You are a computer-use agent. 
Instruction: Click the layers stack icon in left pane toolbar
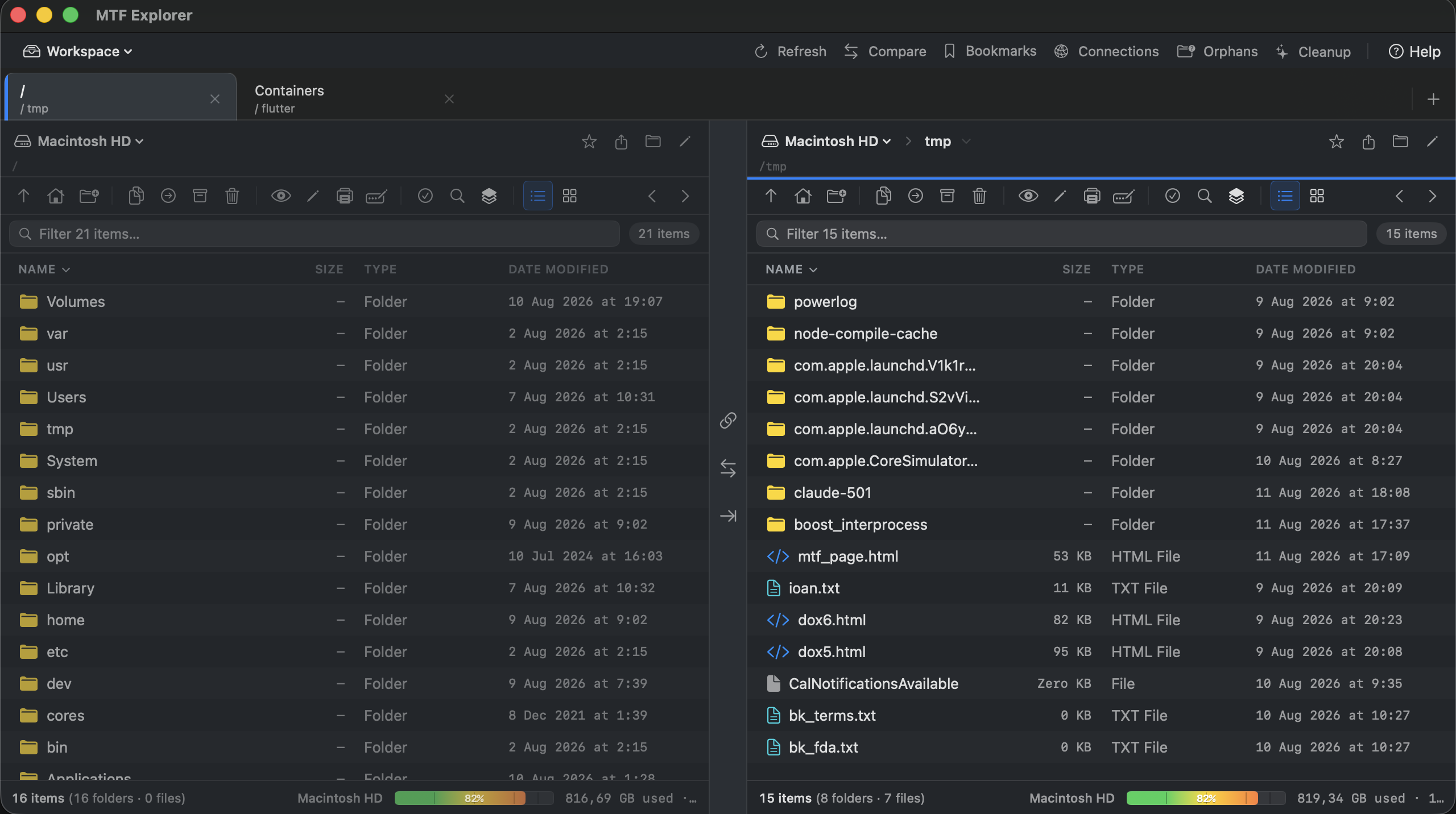489,196
